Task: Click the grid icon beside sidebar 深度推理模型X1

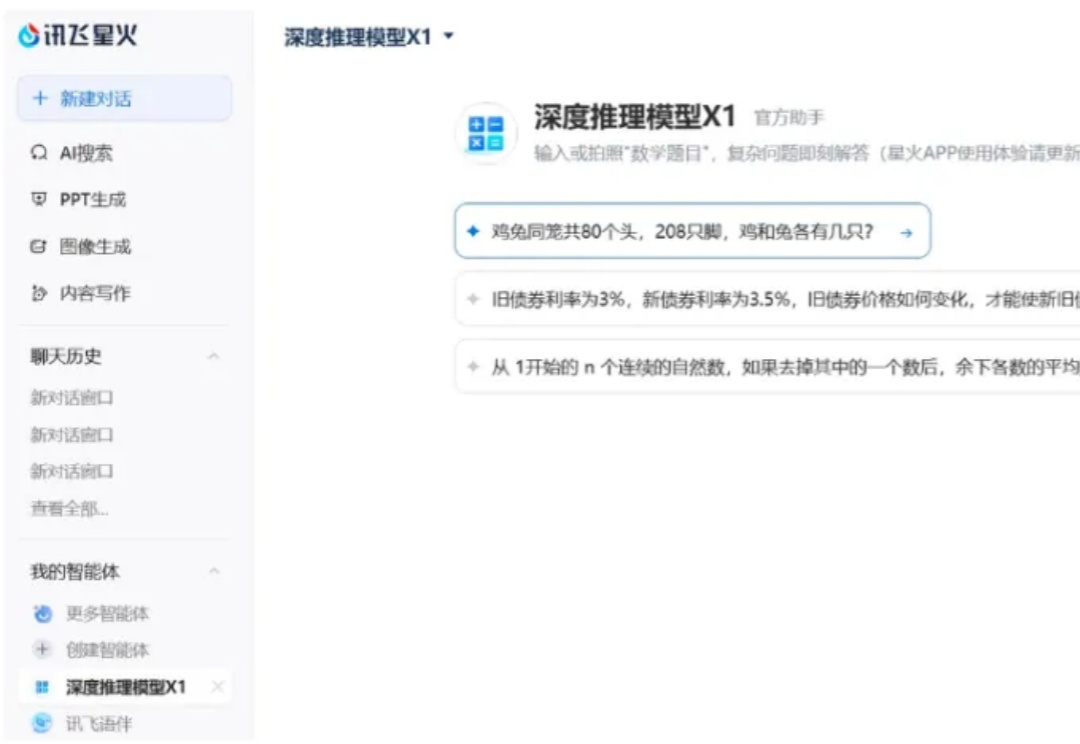Action: [x=42, y=687]
